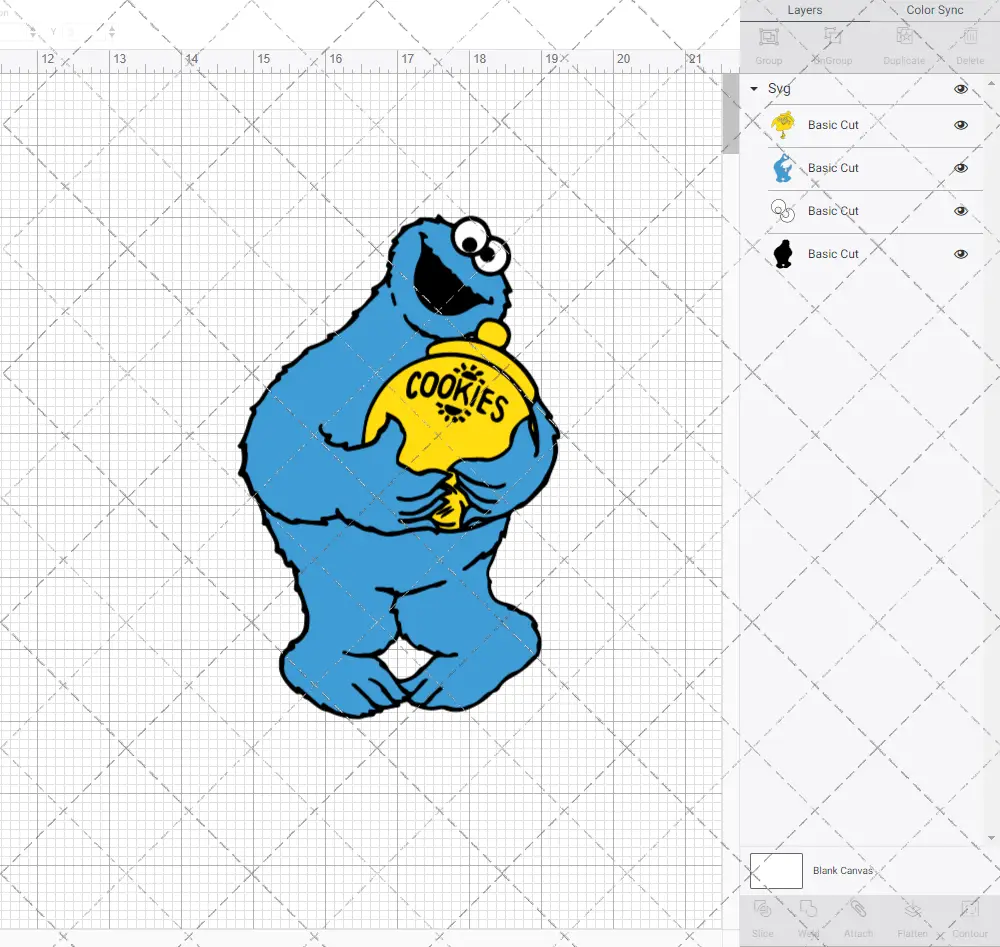Click the Delete trash icon
Image resolution: width=1000 pixels, height=947 pixels.
click(x=970, y=37)
